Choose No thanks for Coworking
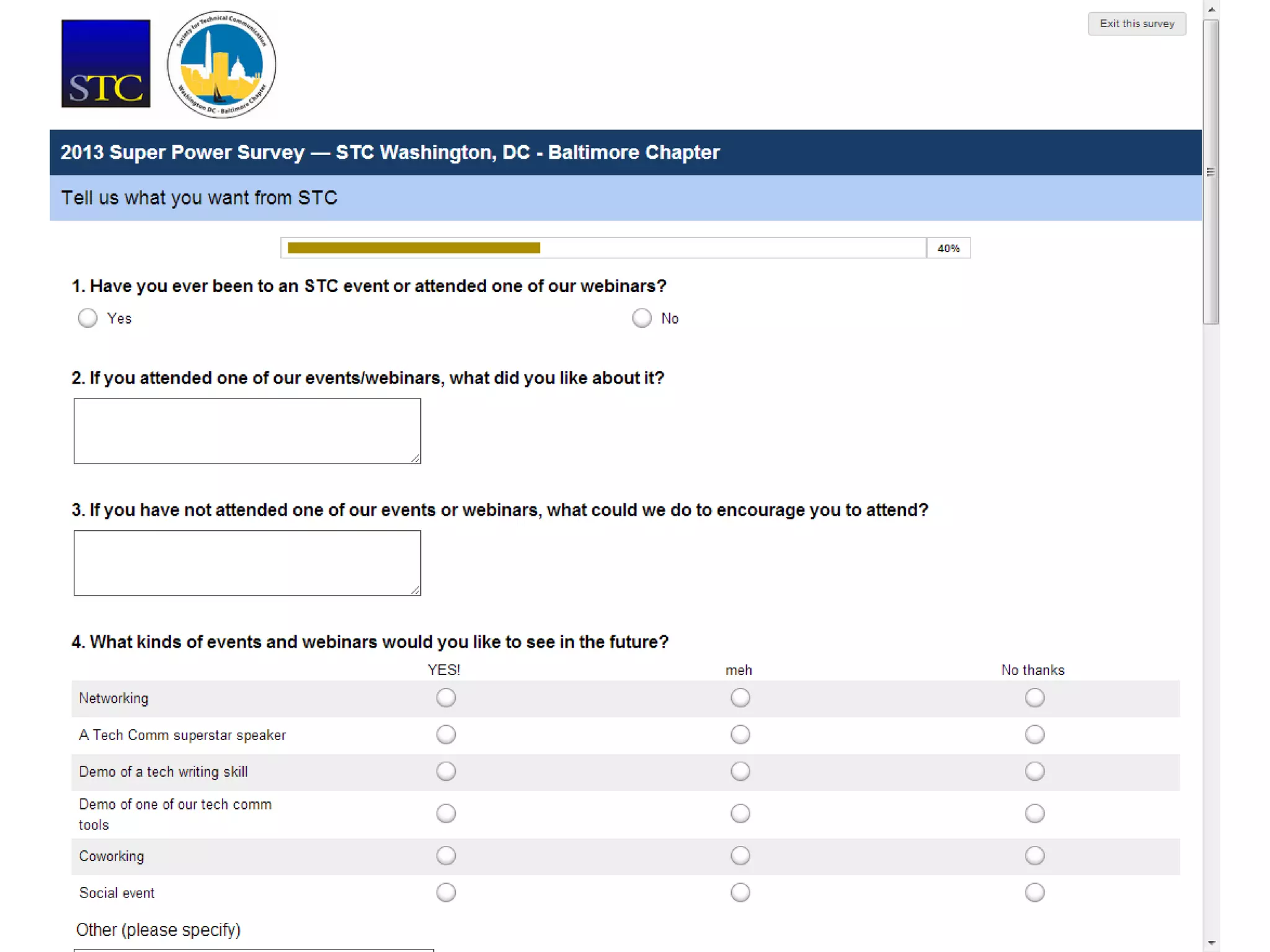This screenshot has height=952, width=1270. coord(1034,856)
